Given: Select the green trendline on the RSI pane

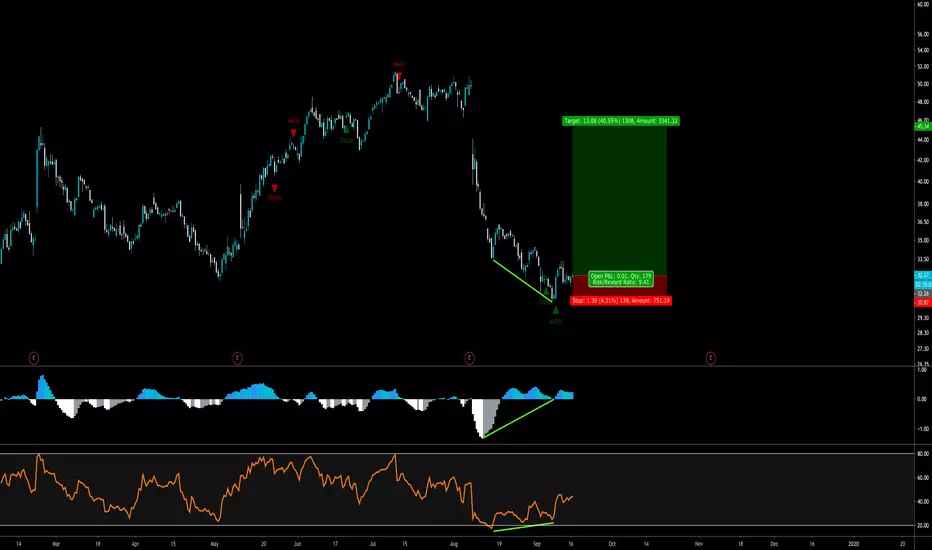Looking at the screenshot, I should click(523, 526).
